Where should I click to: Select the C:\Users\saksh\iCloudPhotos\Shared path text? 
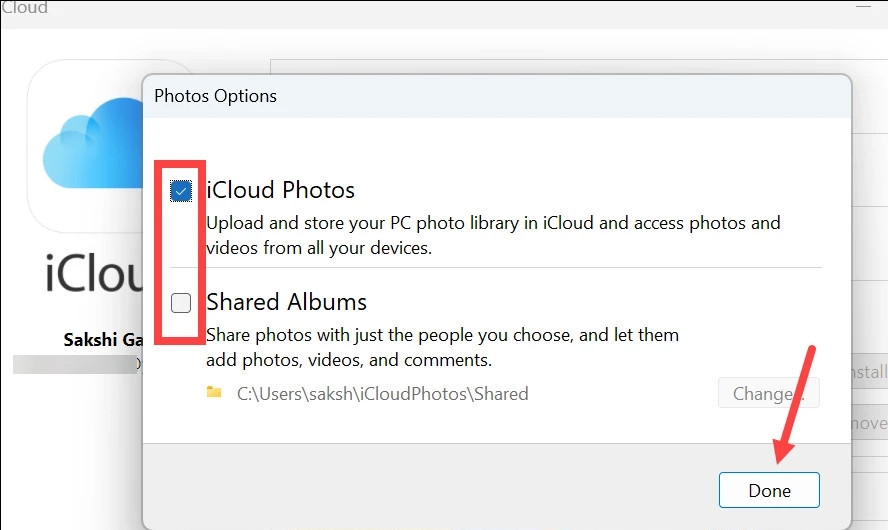point(382,394)
